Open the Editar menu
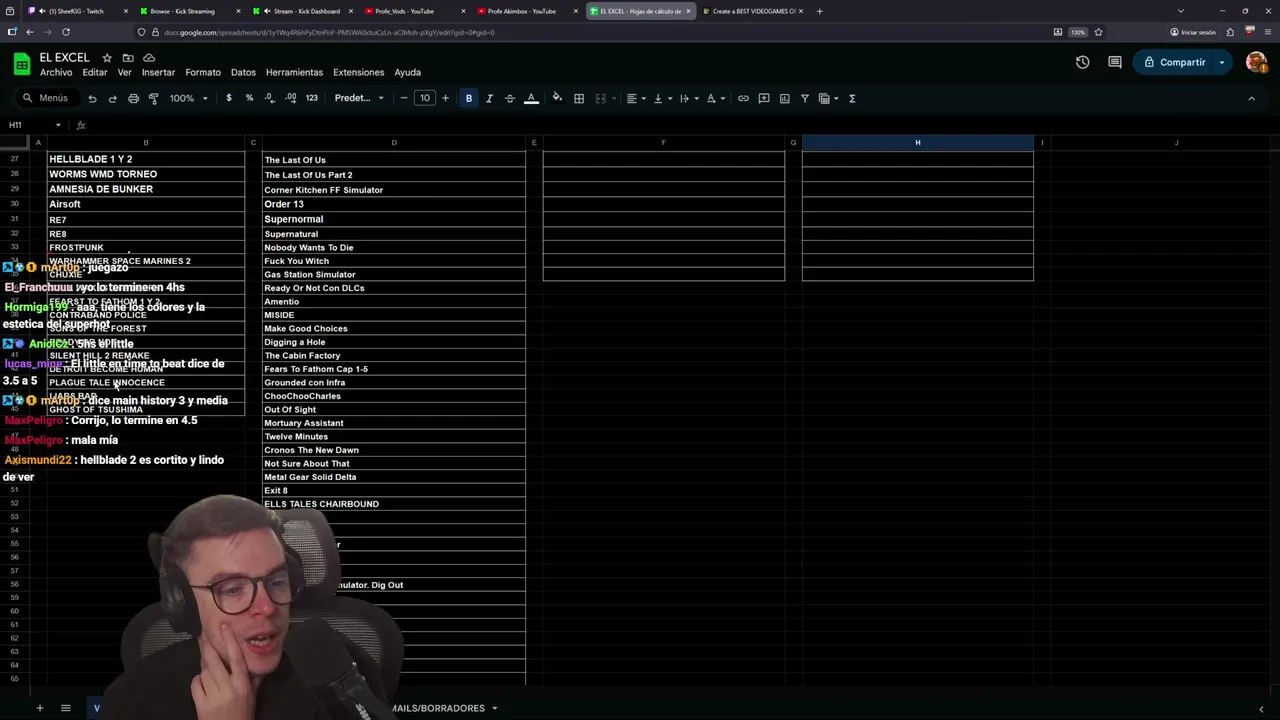The image size is (1280, 720). tap(95, 72)
